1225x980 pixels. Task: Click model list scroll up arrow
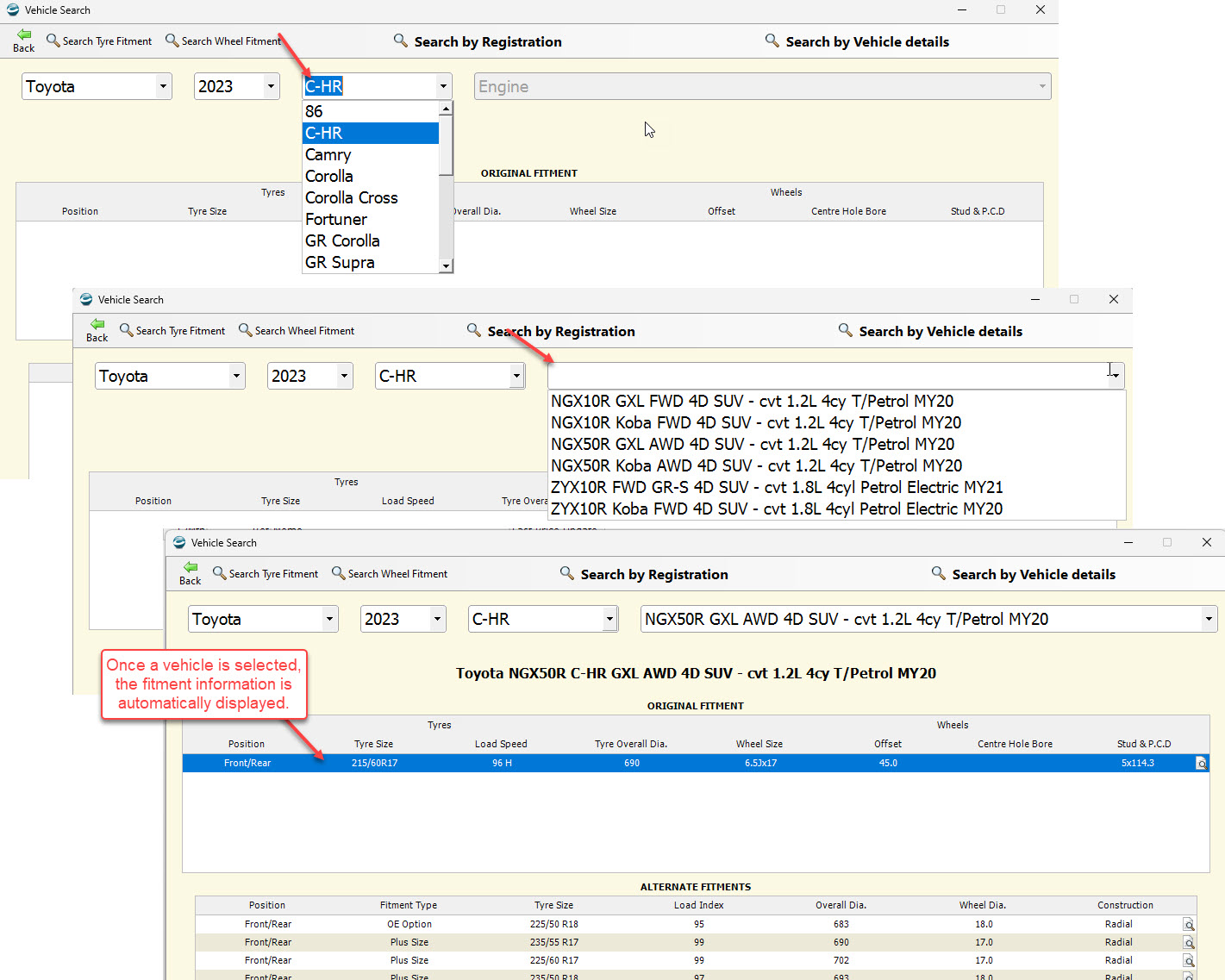pyautogui.click(x=446, y=109)
